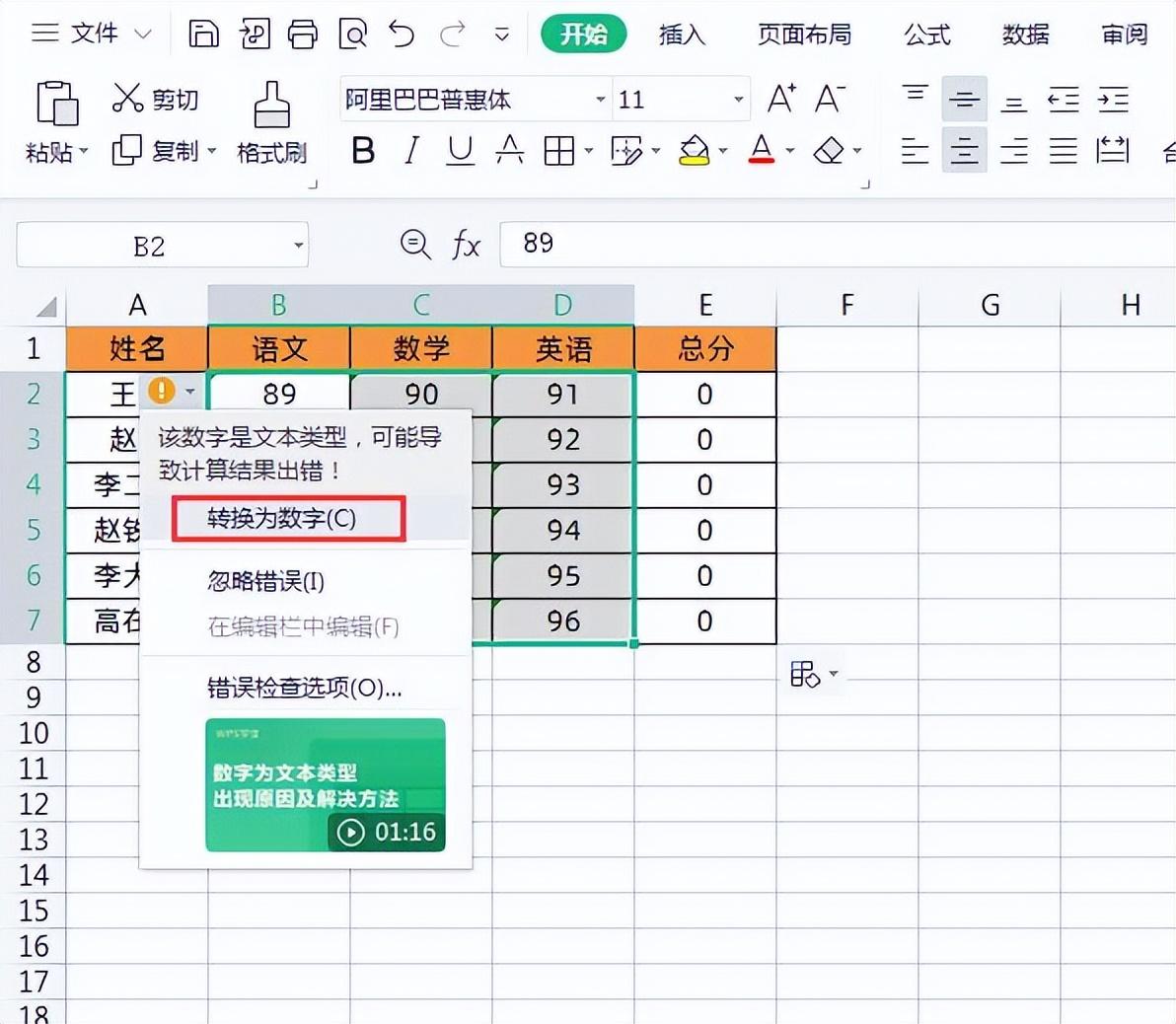1176x1024 pixels.
Task: Switch to the 插入 tab
Action: (682, 35)
